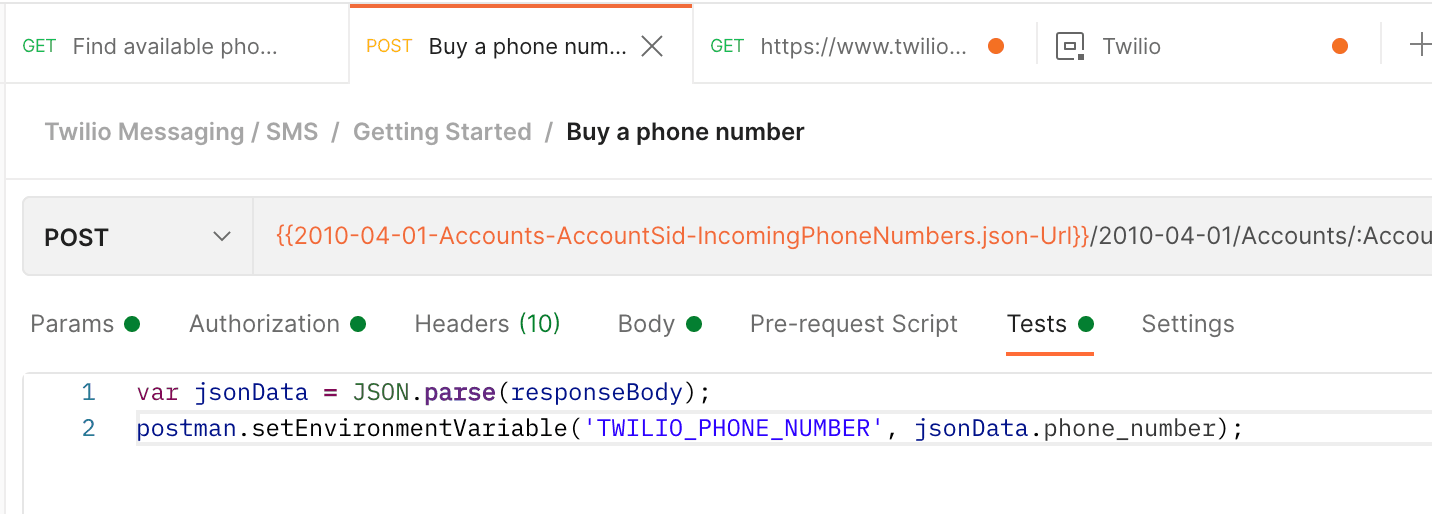Close the Buy a phone number tab
1432x514 pixels.
click(x=652, y=46)
